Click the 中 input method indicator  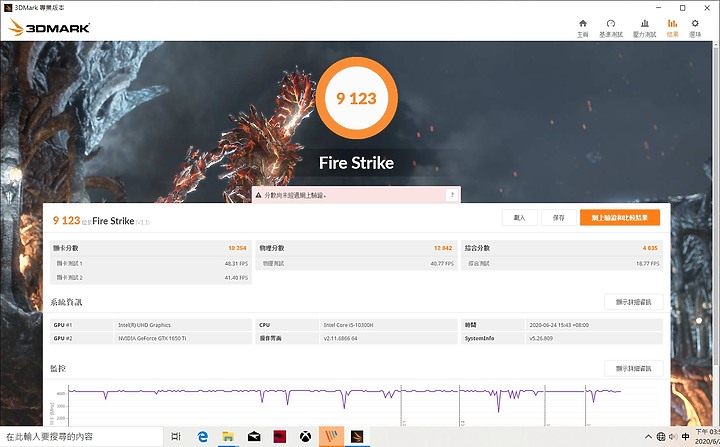(686, 437)
